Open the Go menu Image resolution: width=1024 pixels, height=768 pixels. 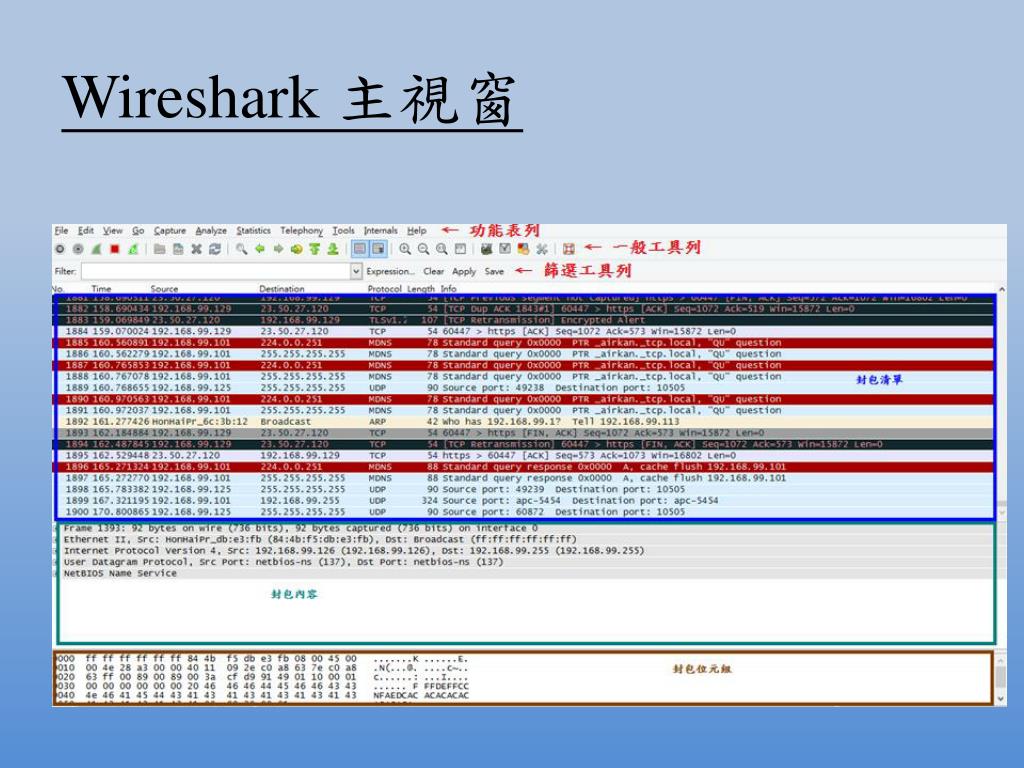138,231
